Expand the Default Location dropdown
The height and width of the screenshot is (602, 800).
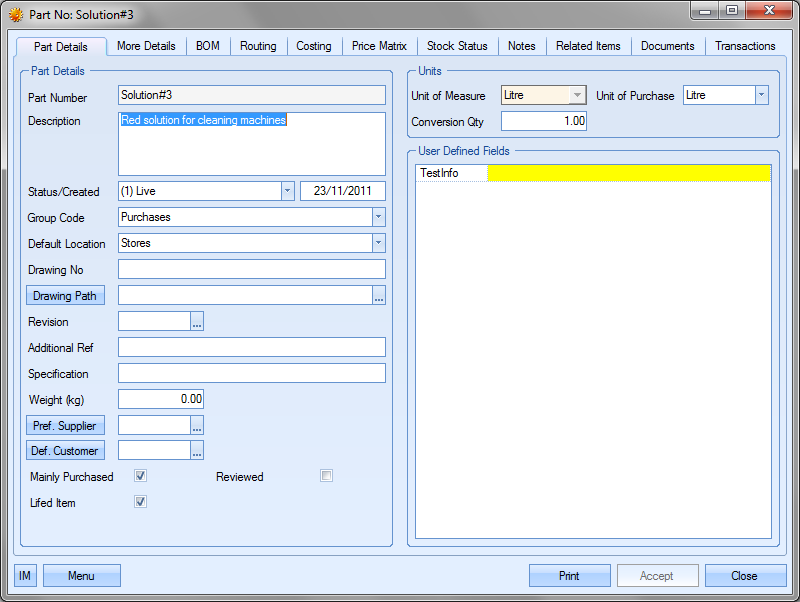[x=378, y=243]
